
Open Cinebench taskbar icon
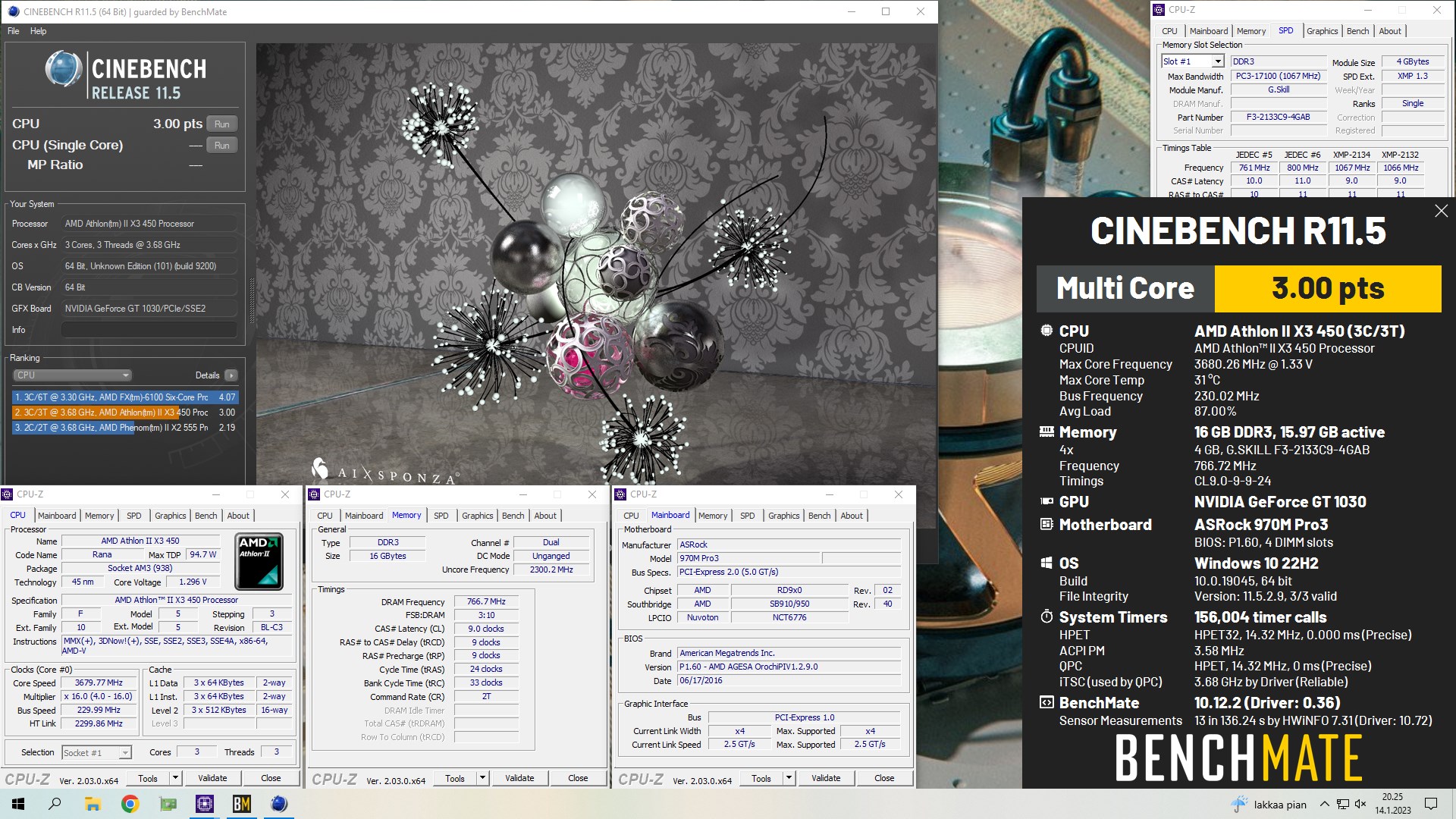(279, 804)
